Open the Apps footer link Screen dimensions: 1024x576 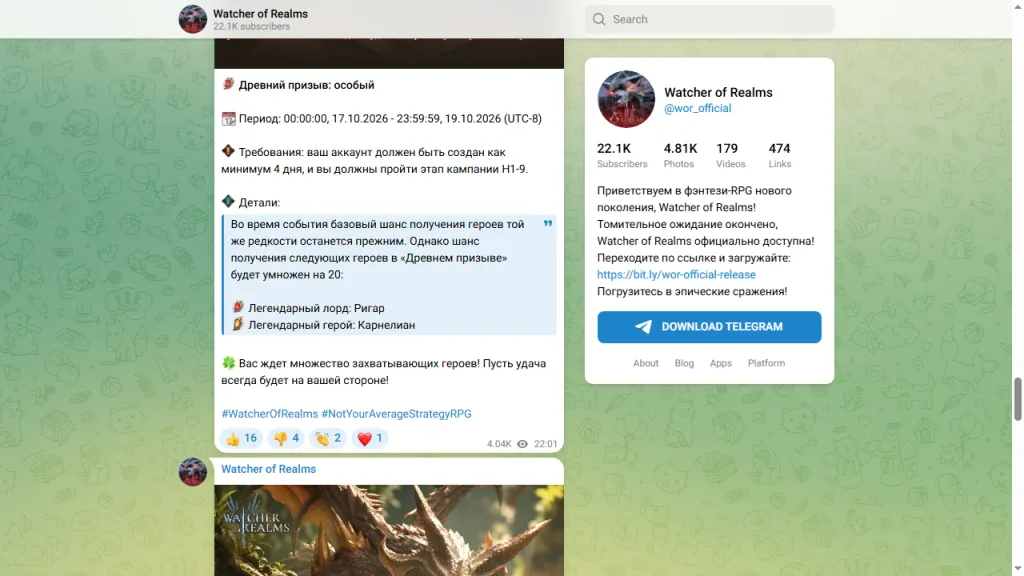[720, 363]
